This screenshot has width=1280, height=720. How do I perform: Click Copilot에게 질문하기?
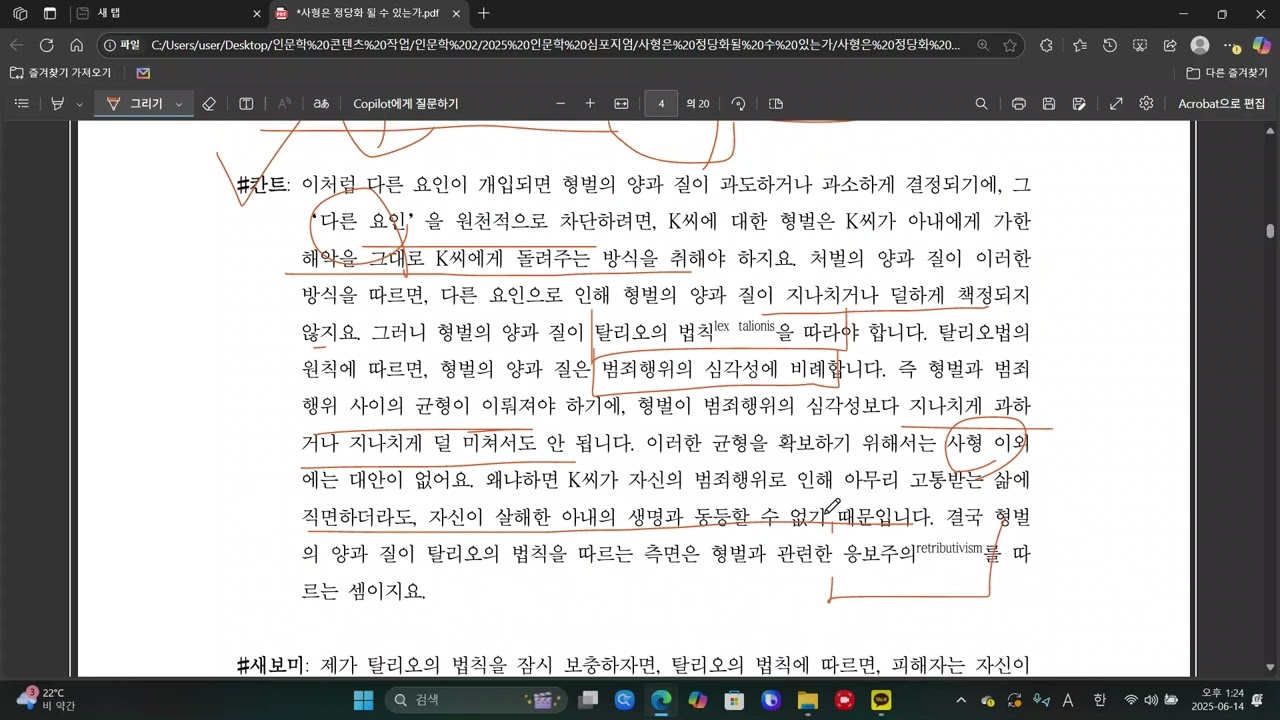pos(405,104)
